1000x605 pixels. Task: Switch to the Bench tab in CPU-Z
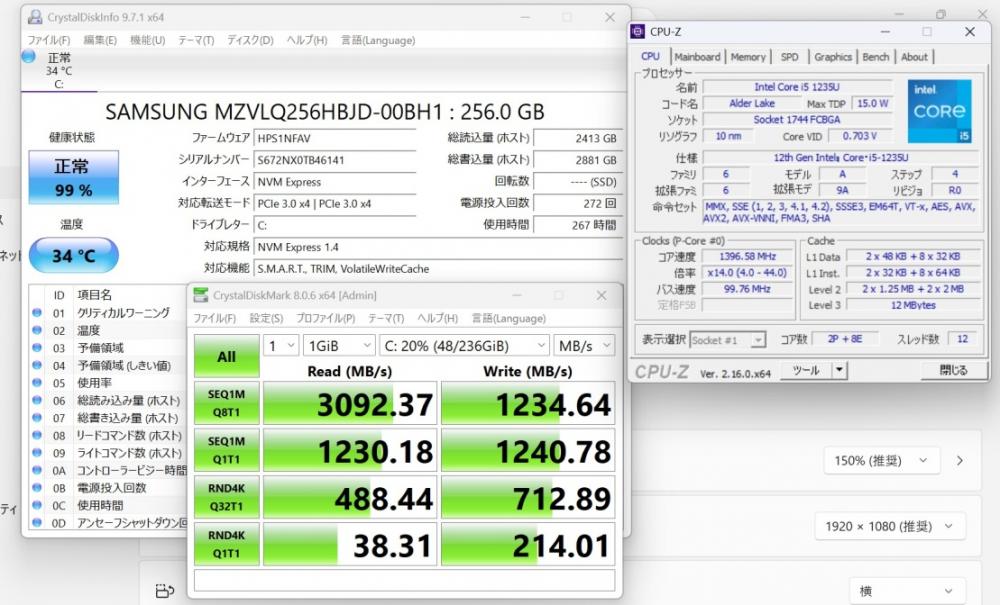click(x=875, y=57)
